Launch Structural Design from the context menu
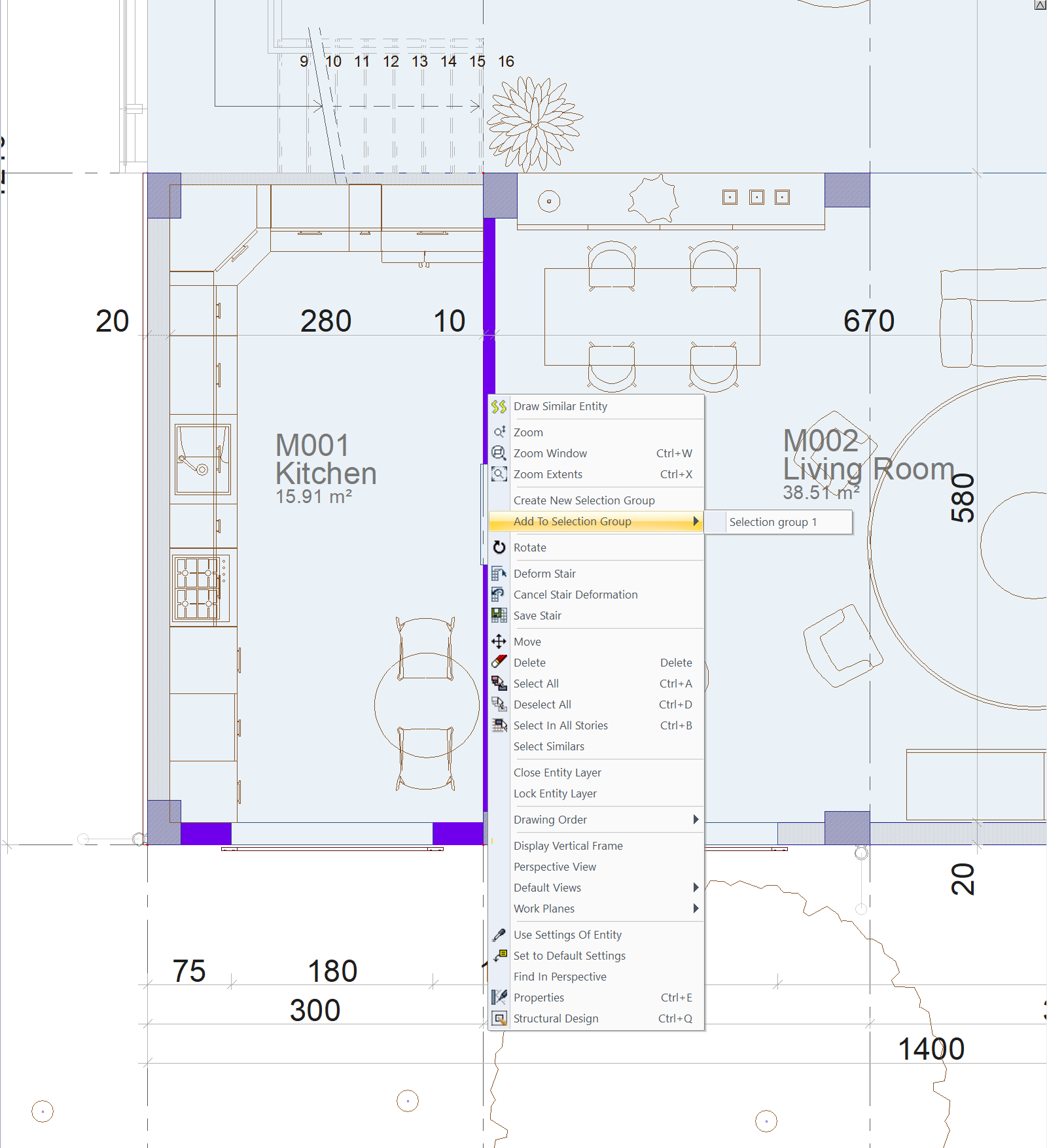 click(x=596, y=1018)
